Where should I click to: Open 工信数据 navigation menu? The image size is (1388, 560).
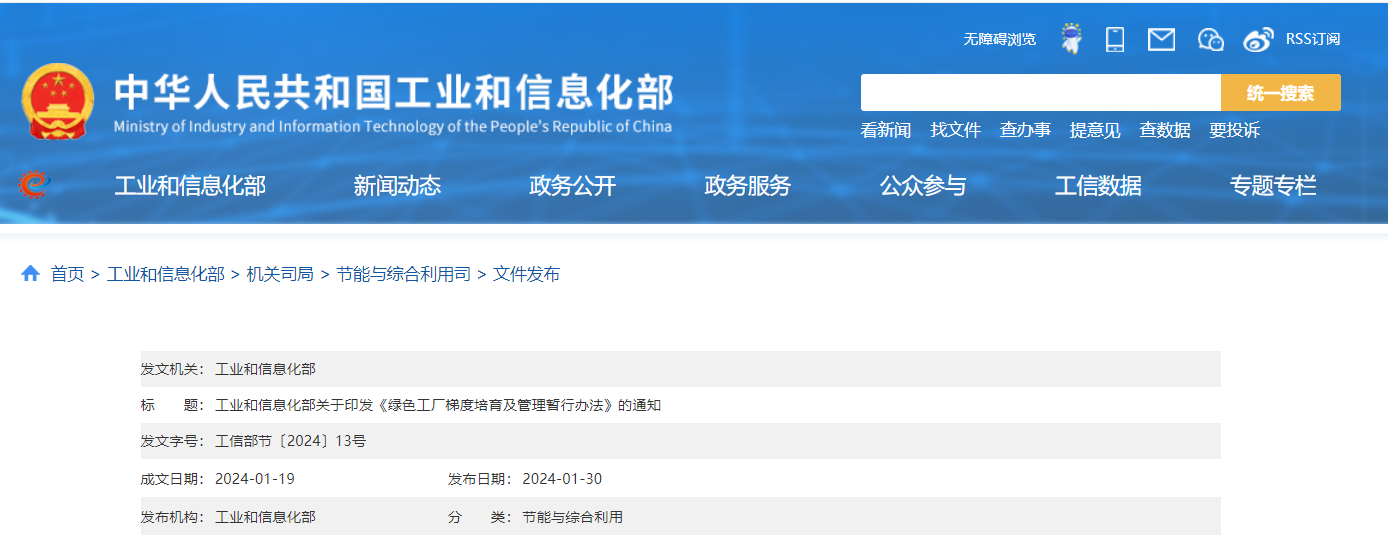1098,186
